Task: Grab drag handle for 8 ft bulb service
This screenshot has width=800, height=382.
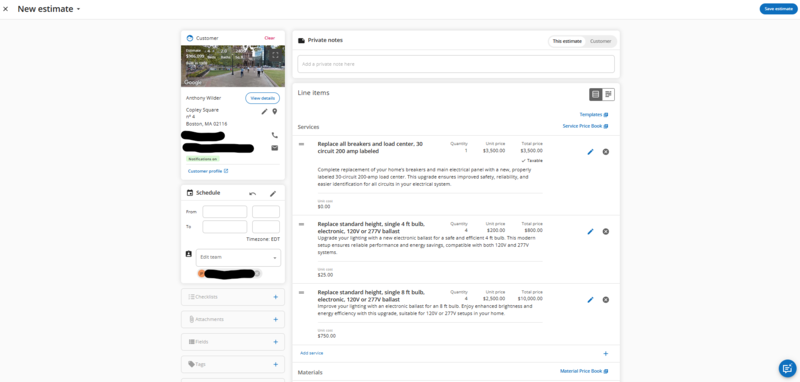Action: 302,292
